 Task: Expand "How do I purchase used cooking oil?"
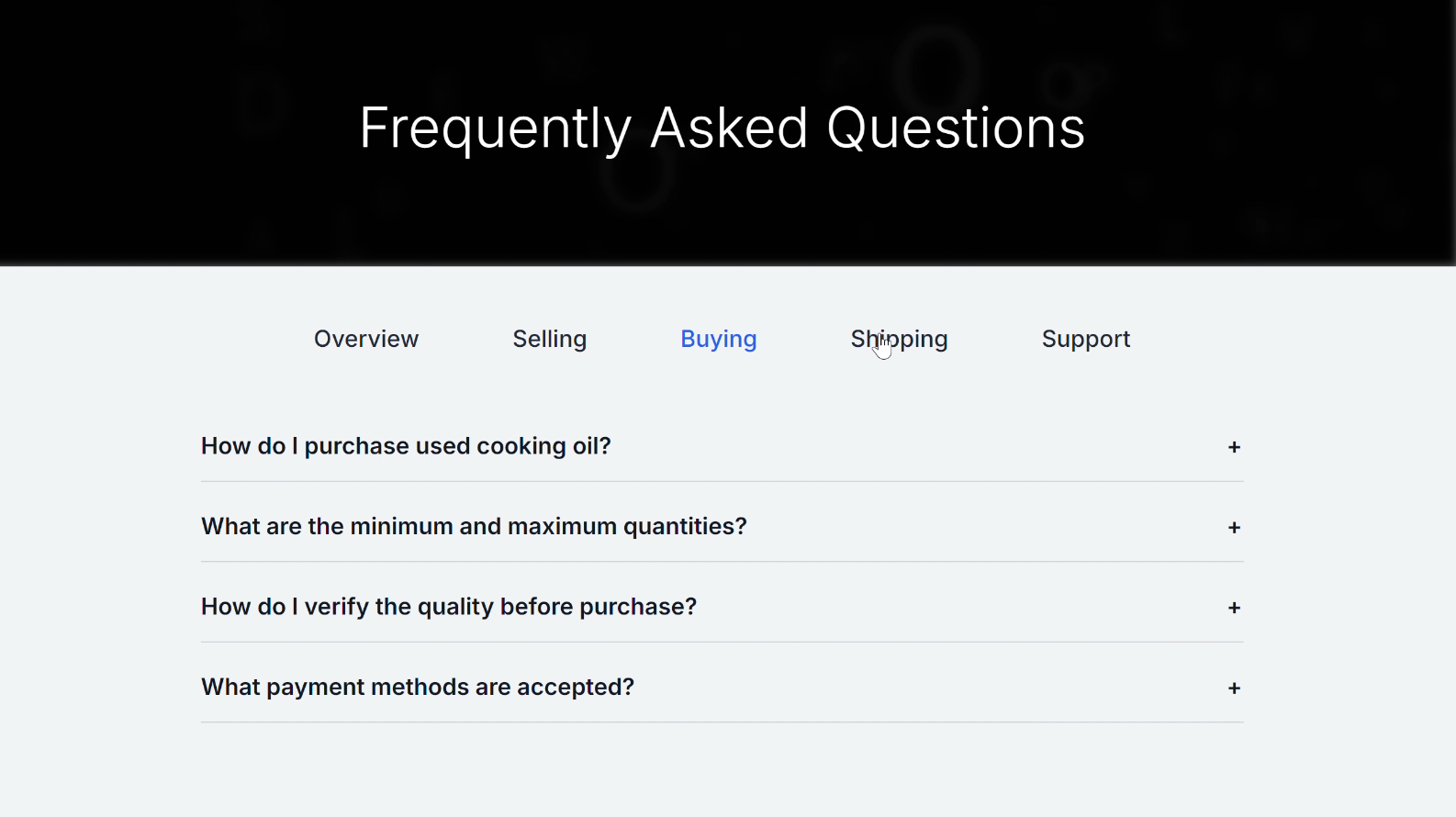point(406,446)
